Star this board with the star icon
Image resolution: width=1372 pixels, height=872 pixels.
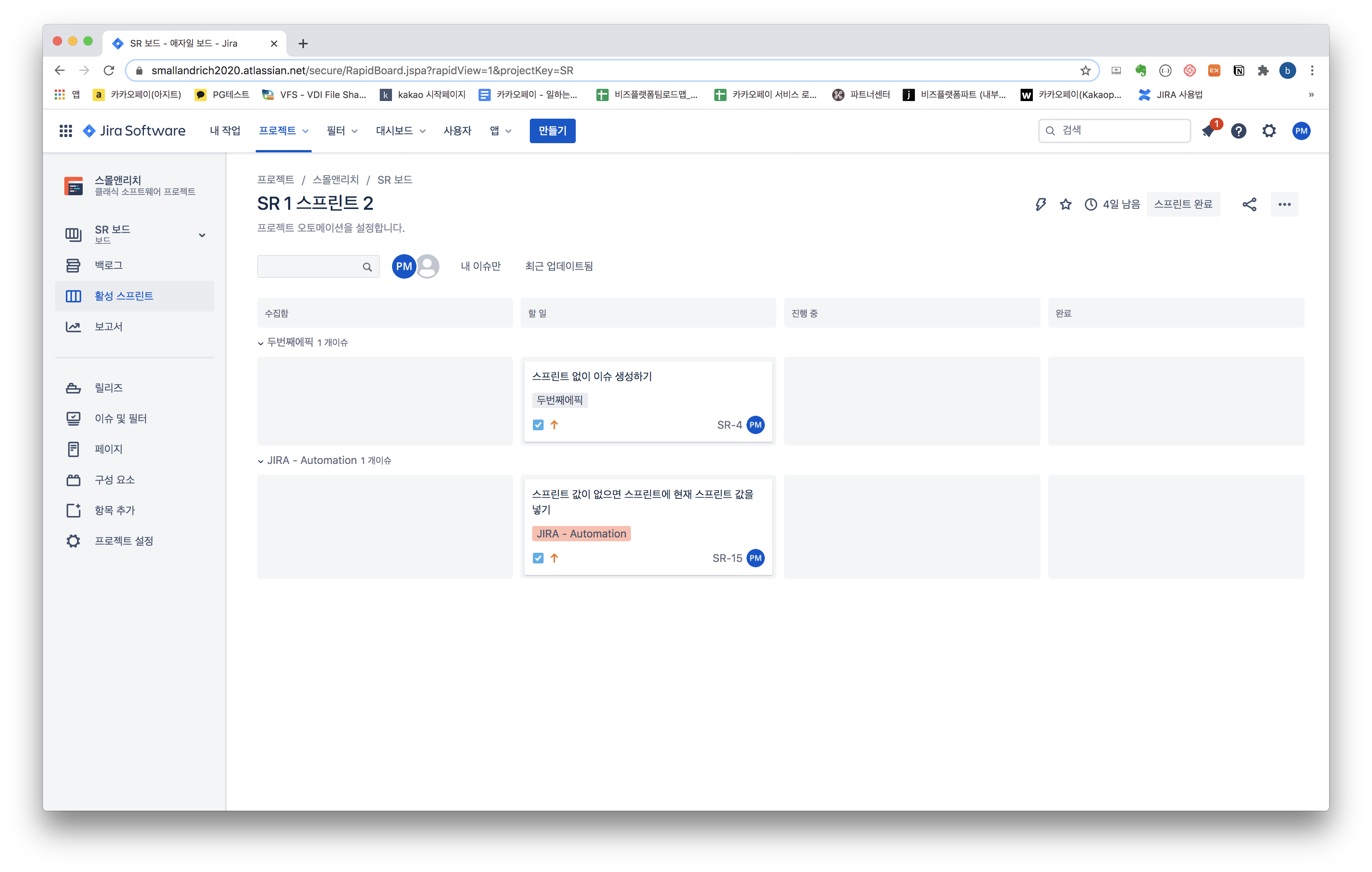(x=1065, y=204)
